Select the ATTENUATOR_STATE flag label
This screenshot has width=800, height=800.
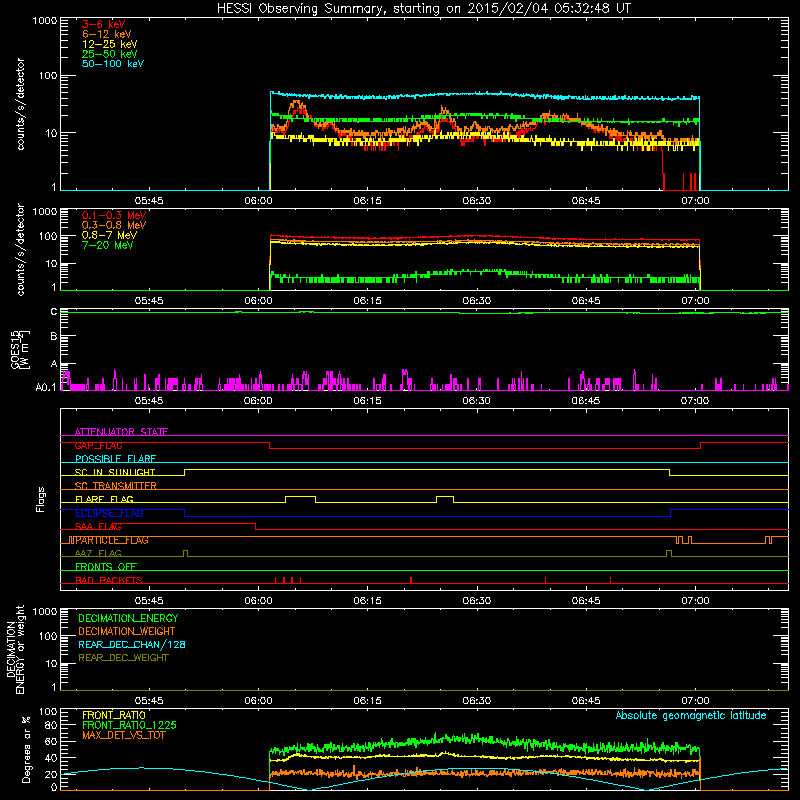[121, 432]
